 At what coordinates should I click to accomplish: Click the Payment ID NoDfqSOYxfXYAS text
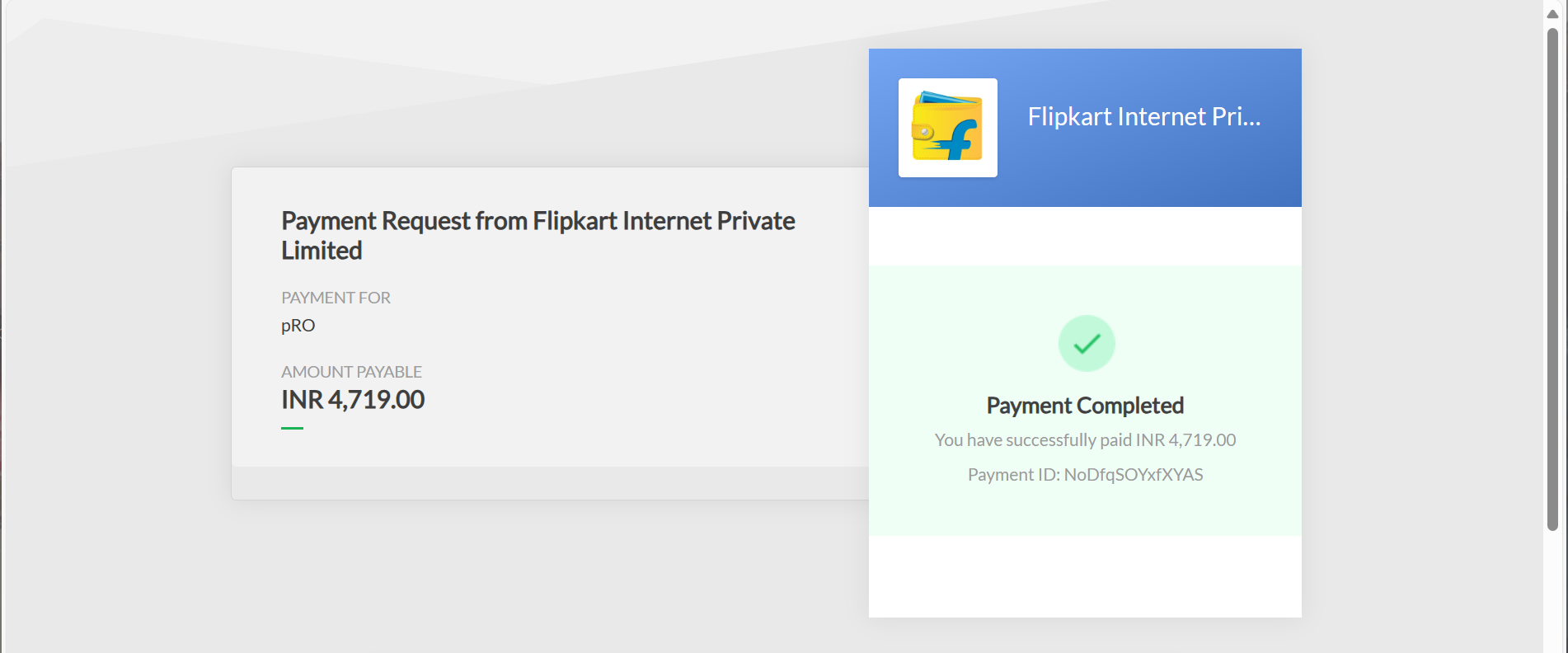click(1085, 475)
